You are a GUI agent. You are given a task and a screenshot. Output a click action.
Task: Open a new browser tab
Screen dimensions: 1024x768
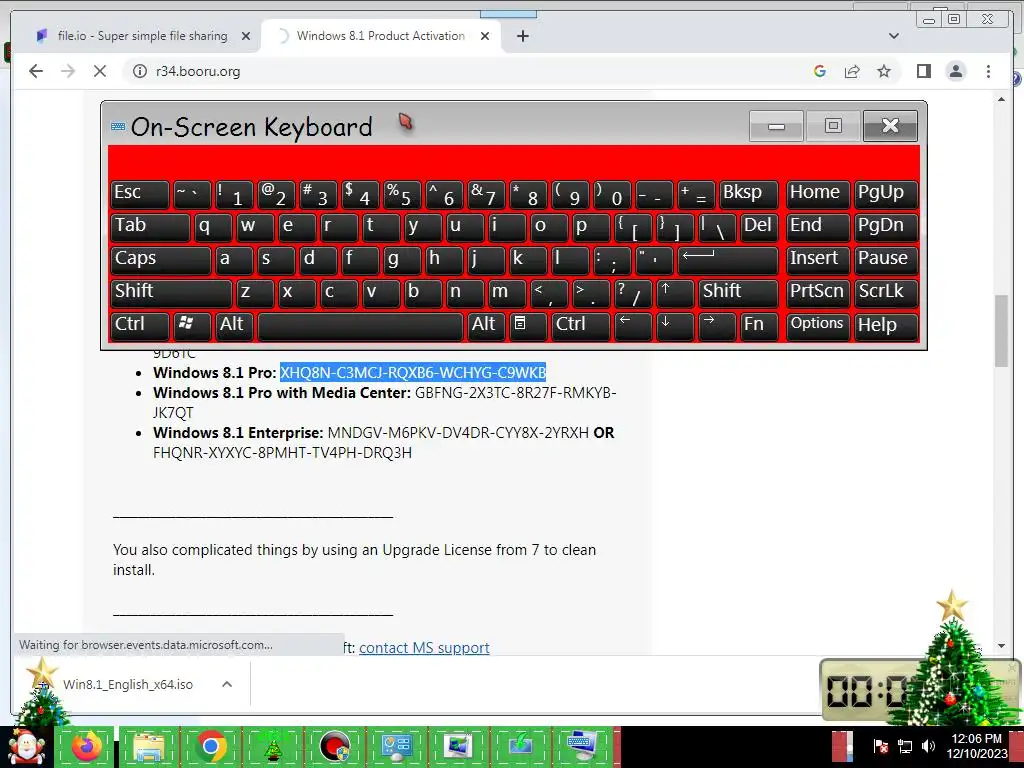click(x=522, y=36)
